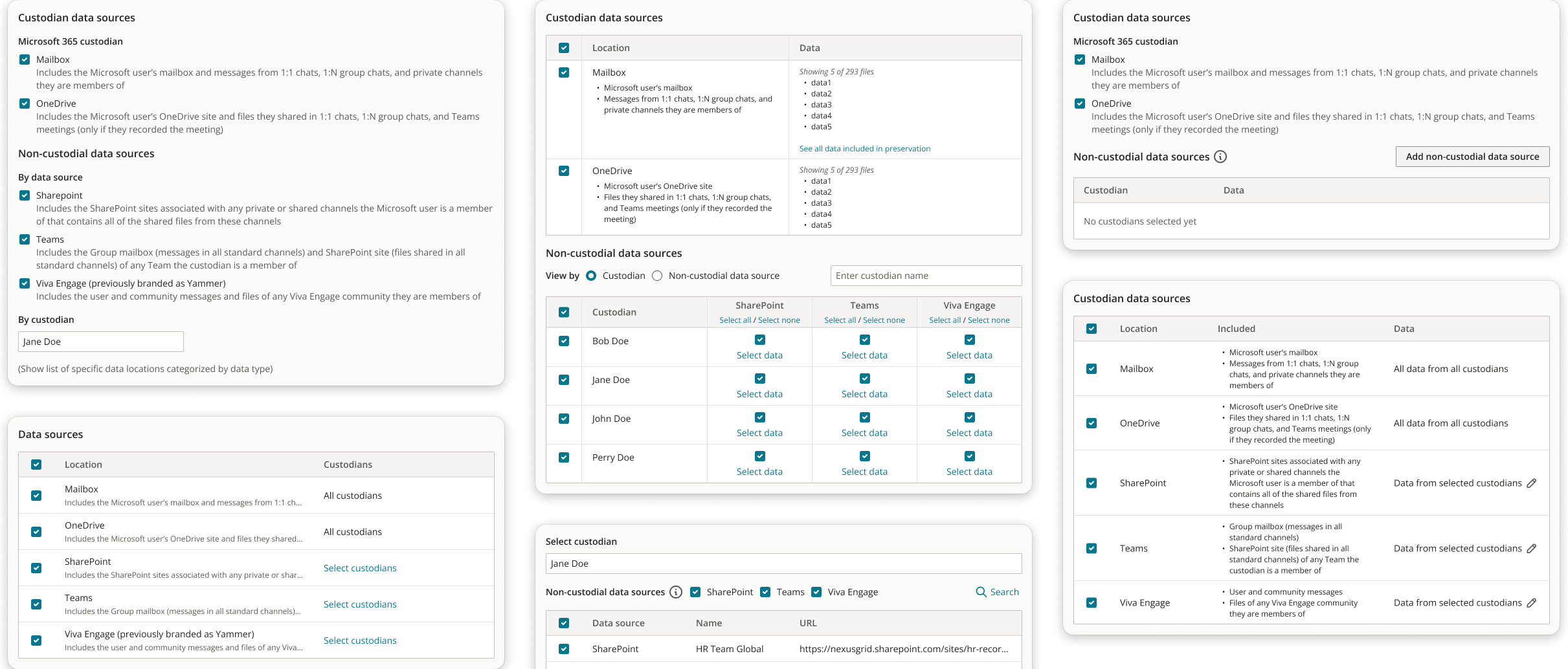Viewport: 1568px width, 669px height.
Task: Open See all data included in preservation
Action: click(865, 148)
